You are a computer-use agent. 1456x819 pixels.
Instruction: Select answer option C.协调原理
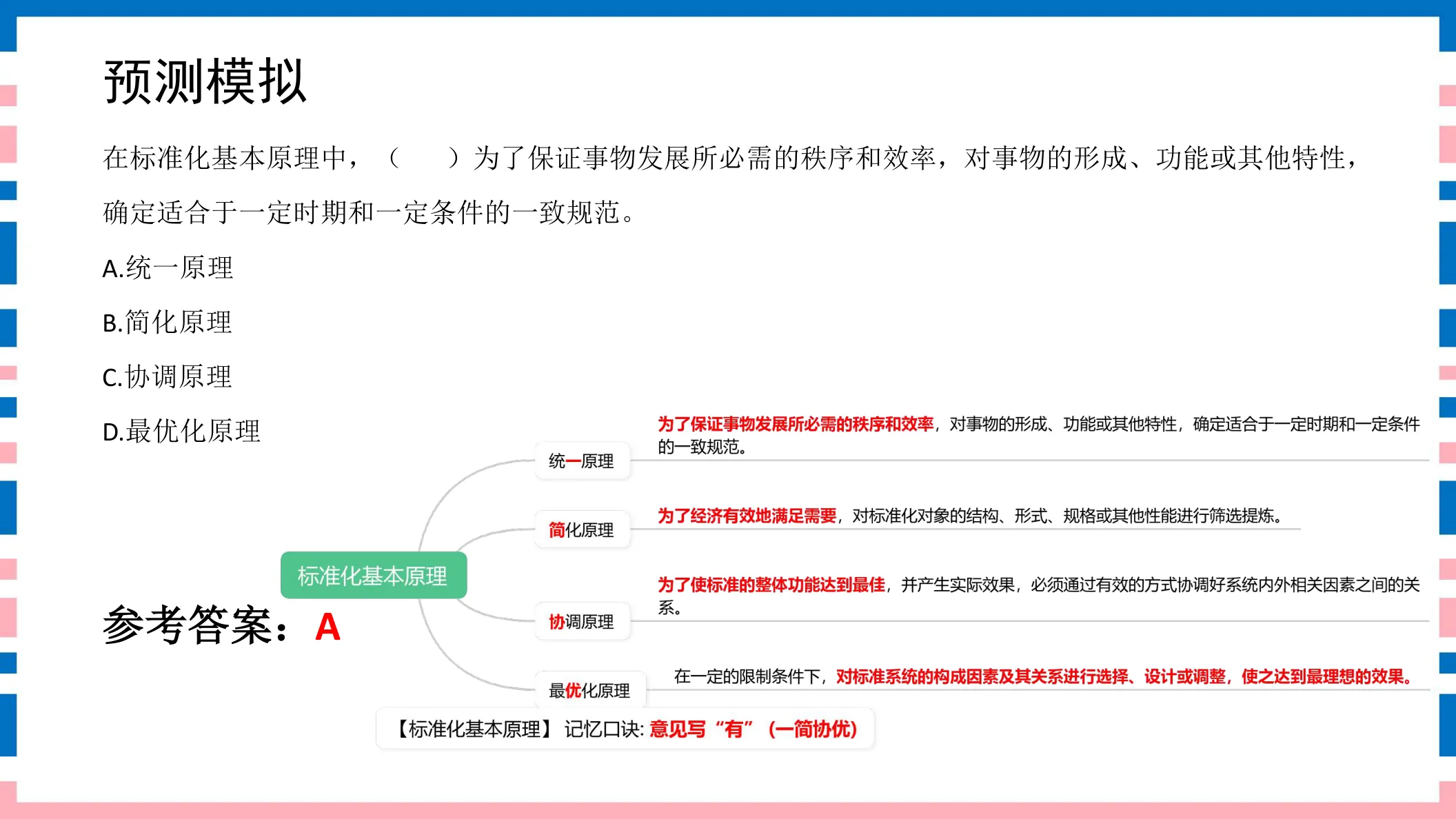(167, 376)
